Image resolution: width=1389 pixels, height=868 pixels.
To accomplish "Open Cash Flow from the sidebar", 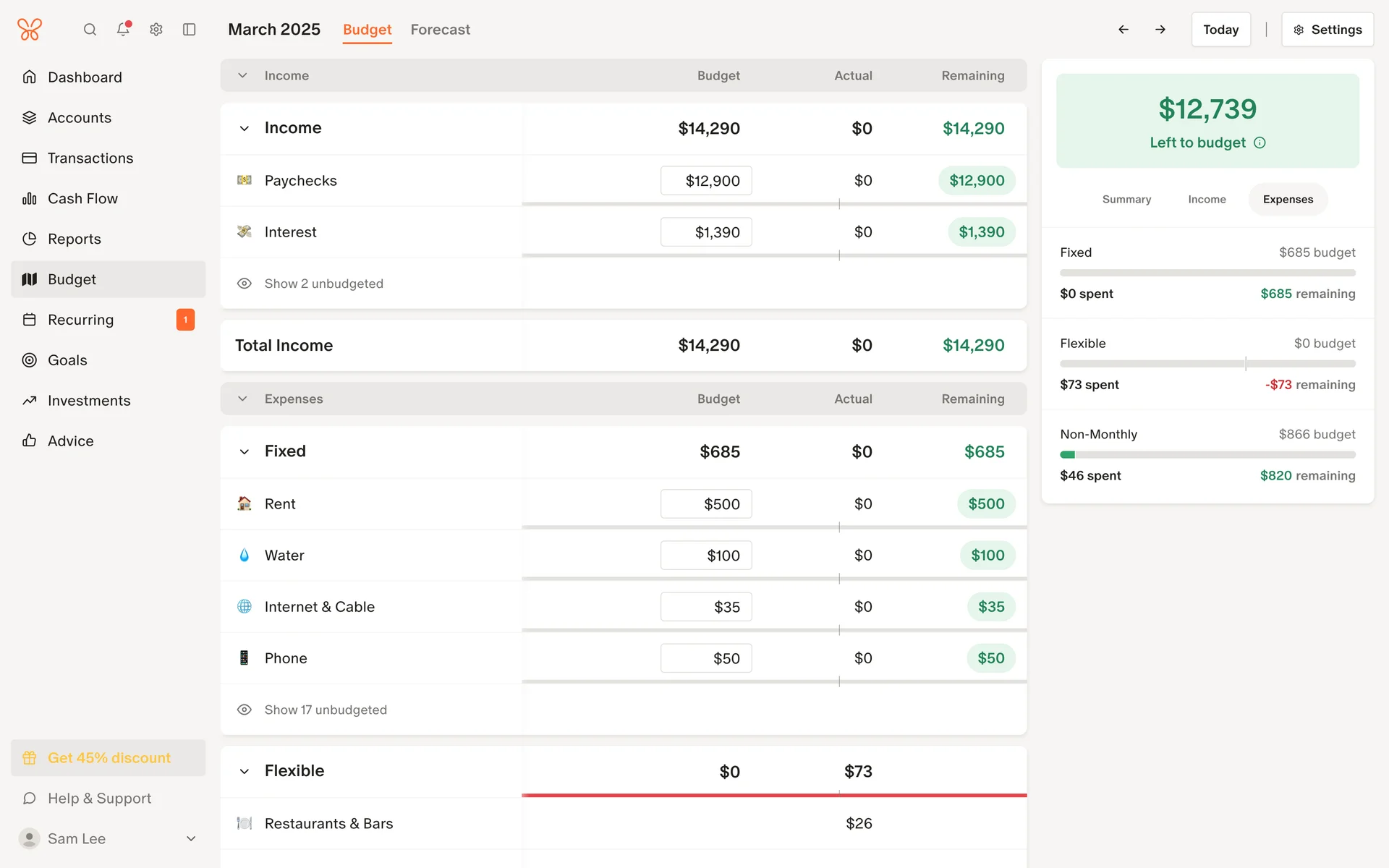I will (82, 198).
